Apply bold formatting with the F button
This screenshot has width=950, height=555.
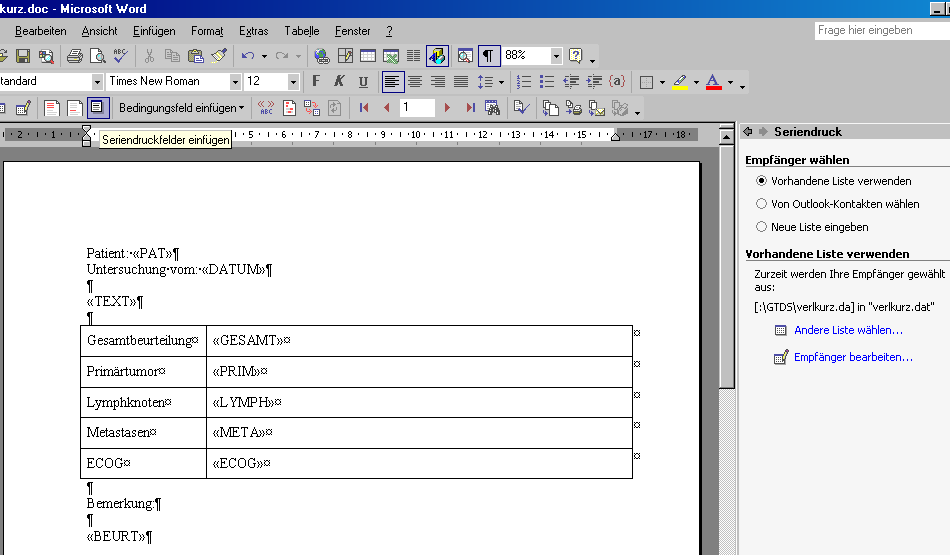click(x=317, y=82)
